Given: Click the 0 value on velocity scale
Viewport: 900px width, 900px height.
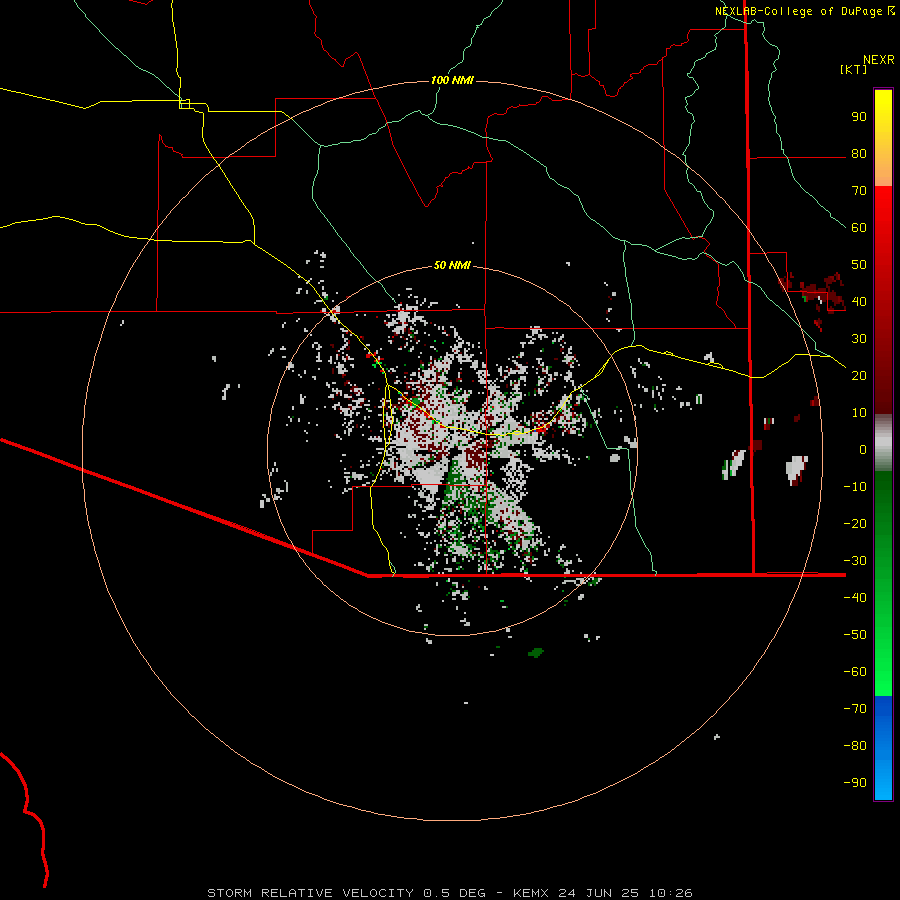Looking at the screenshot, I should pos(863,449).
